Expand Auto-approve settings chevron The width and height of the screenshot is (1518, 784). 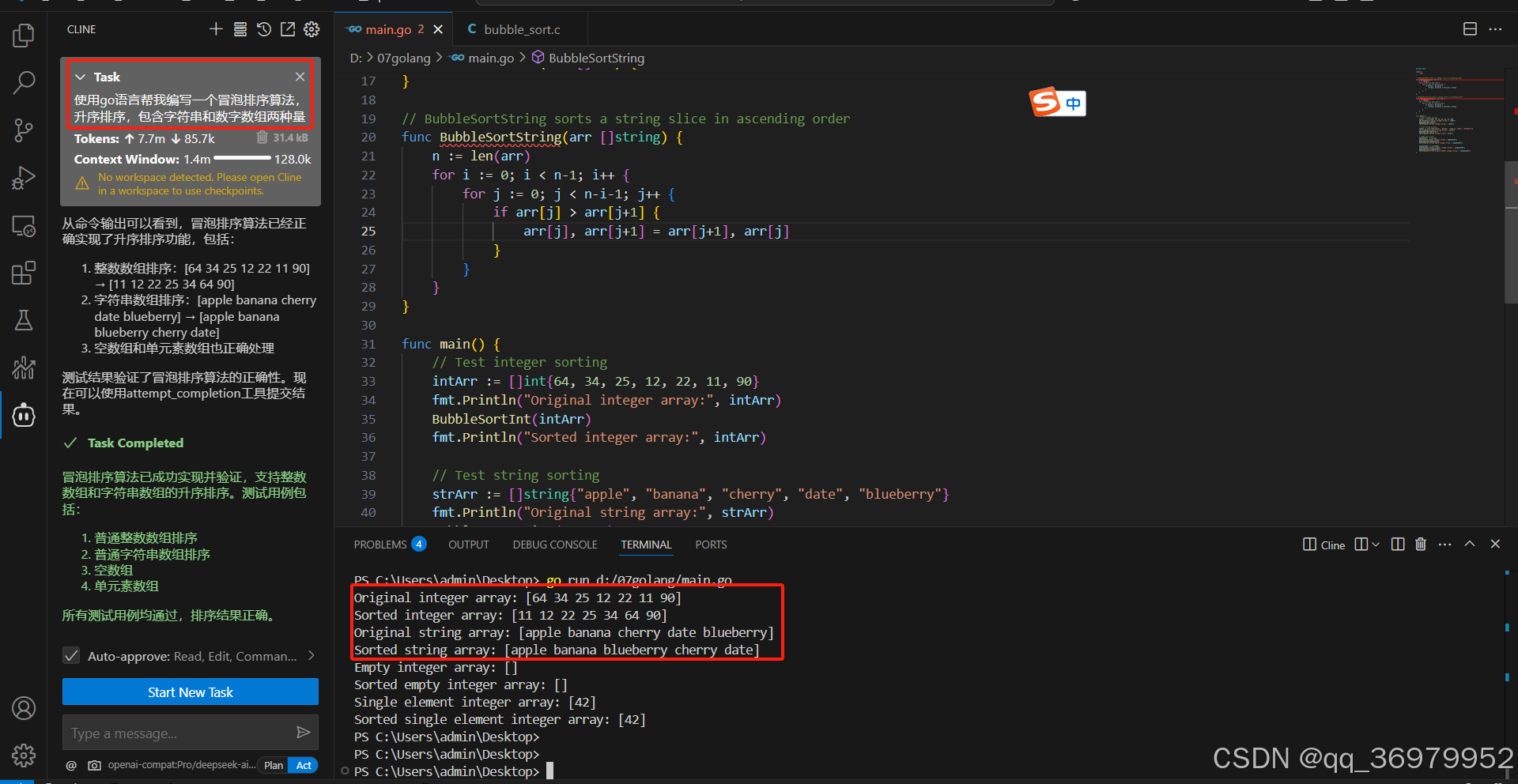click(x=312, y=656)
